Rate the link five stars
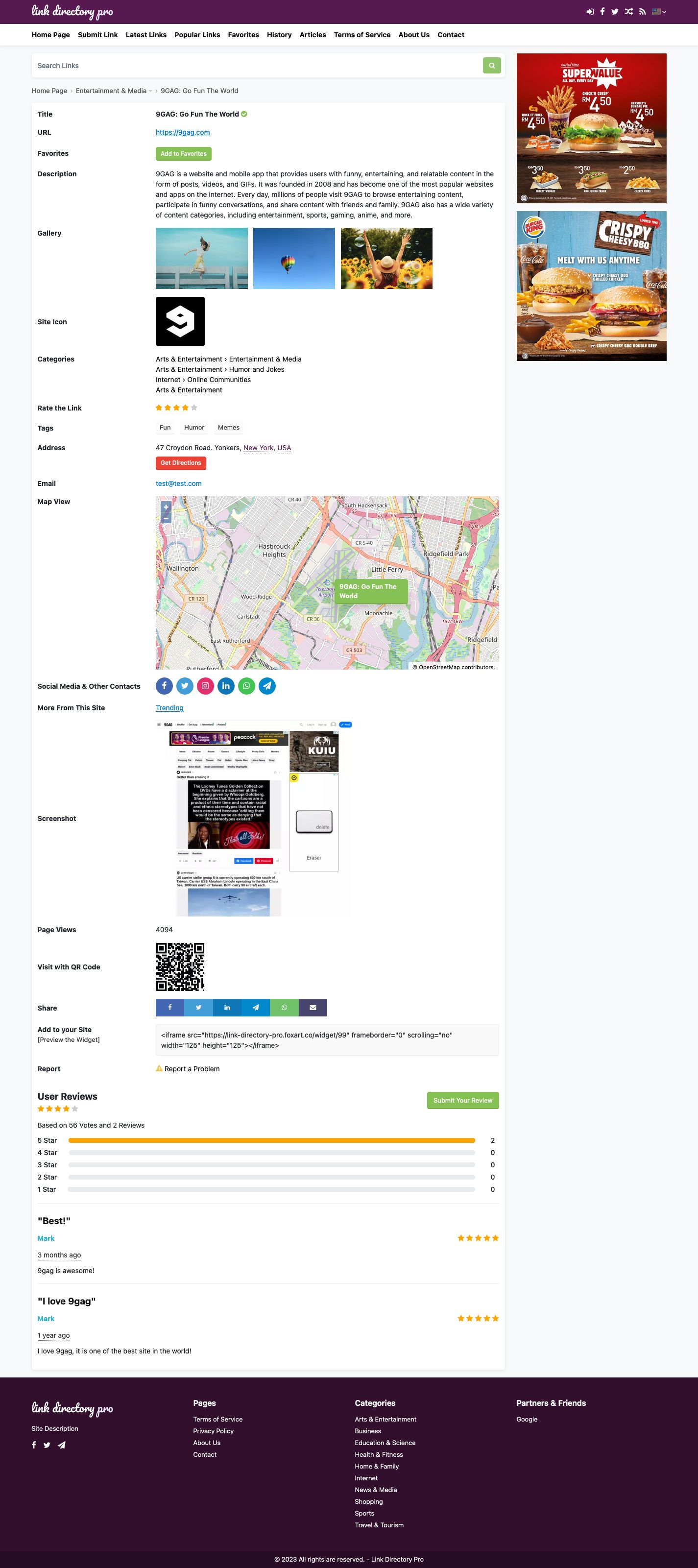This screenshot has width=698, height=1568. coord(194,408)
